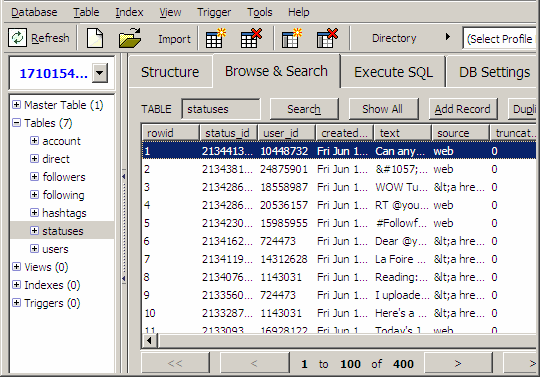
Task: Click the Duplicate button
Action: point(523,109)
